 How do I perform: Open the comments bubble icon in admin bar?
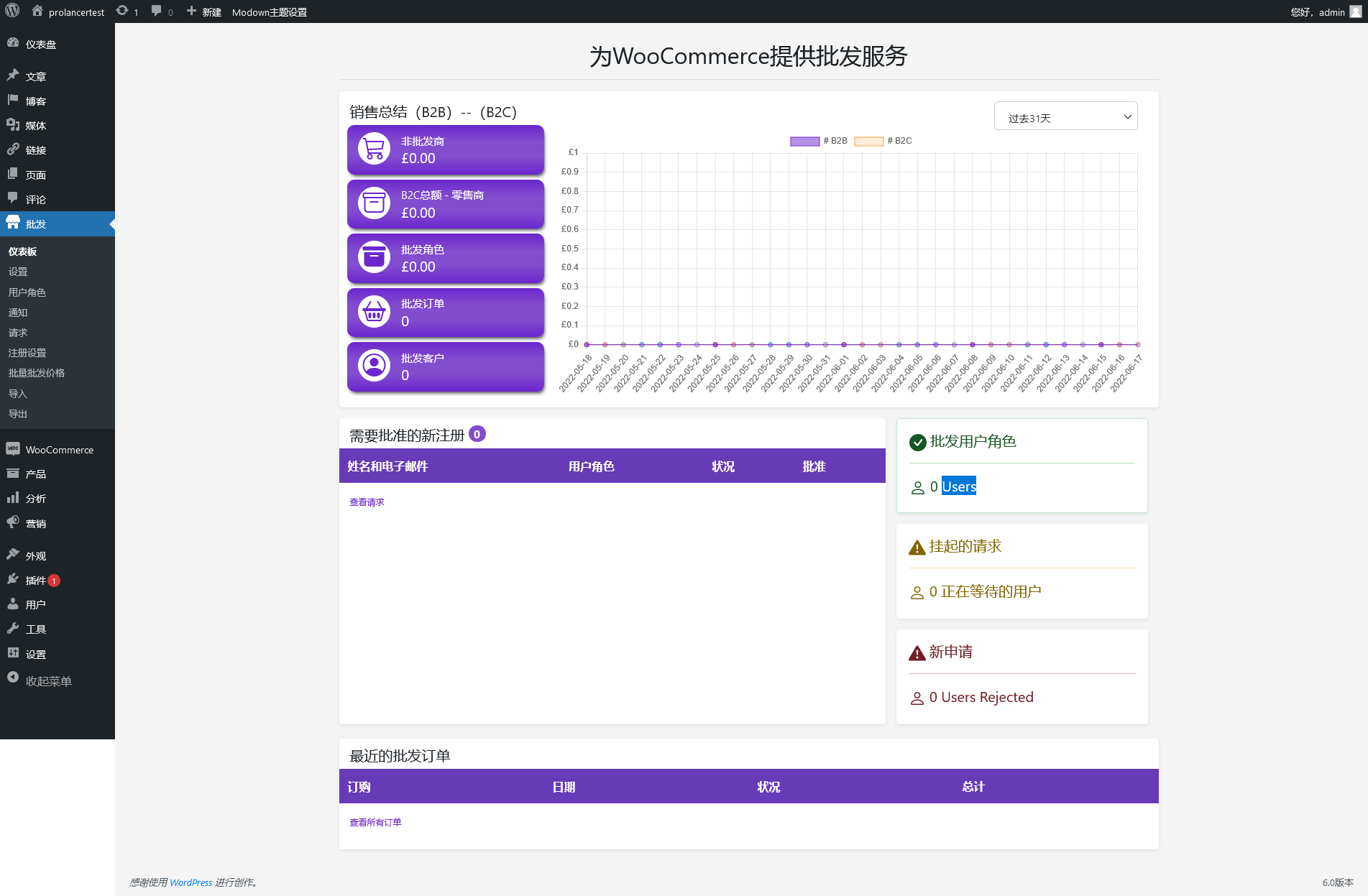coord(156,11)
